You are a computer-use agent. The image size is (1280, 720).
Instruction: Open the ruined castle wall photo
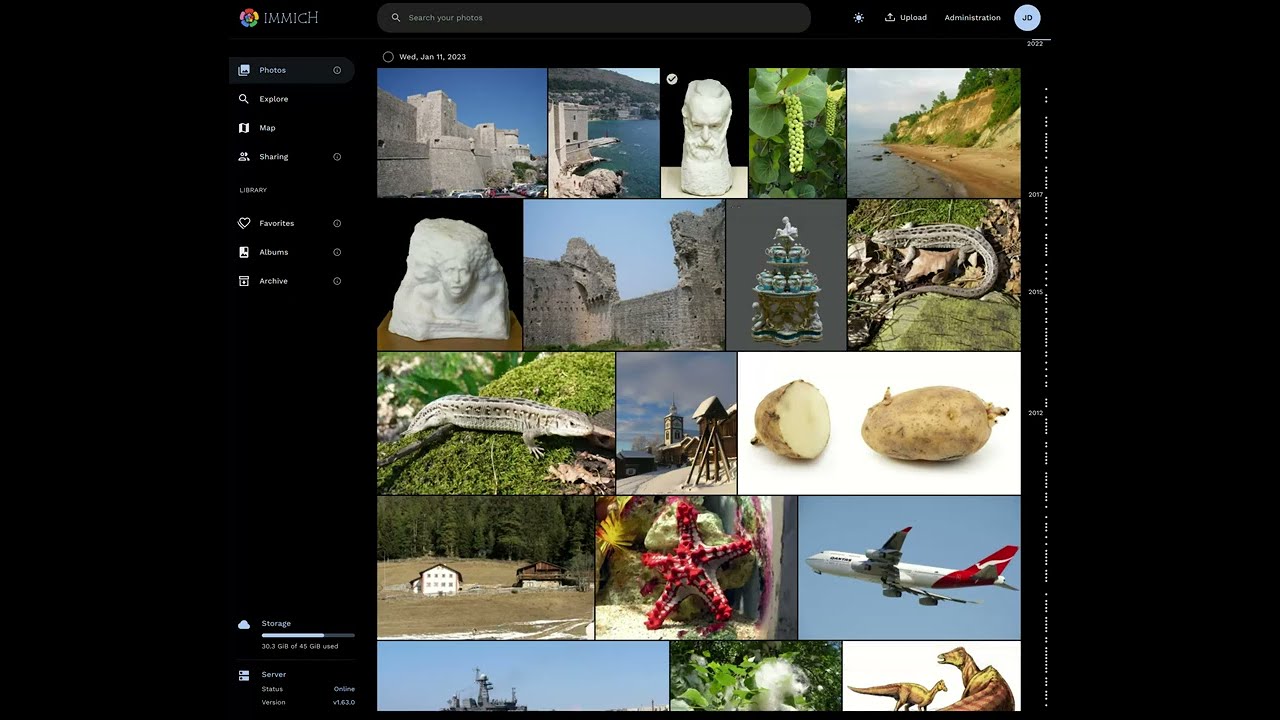[624, 275]
